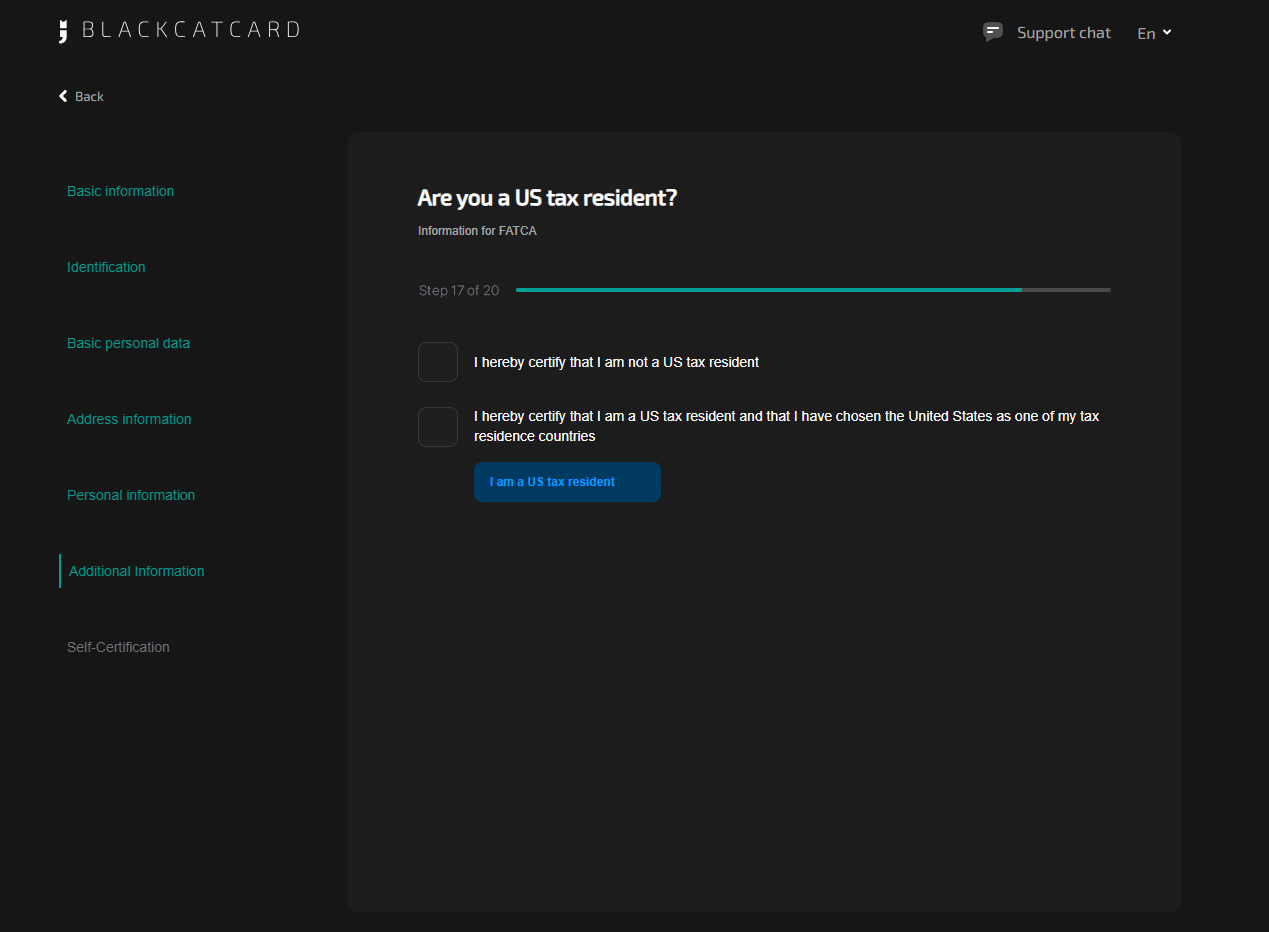Open the Personal information section

coord(131,495)
